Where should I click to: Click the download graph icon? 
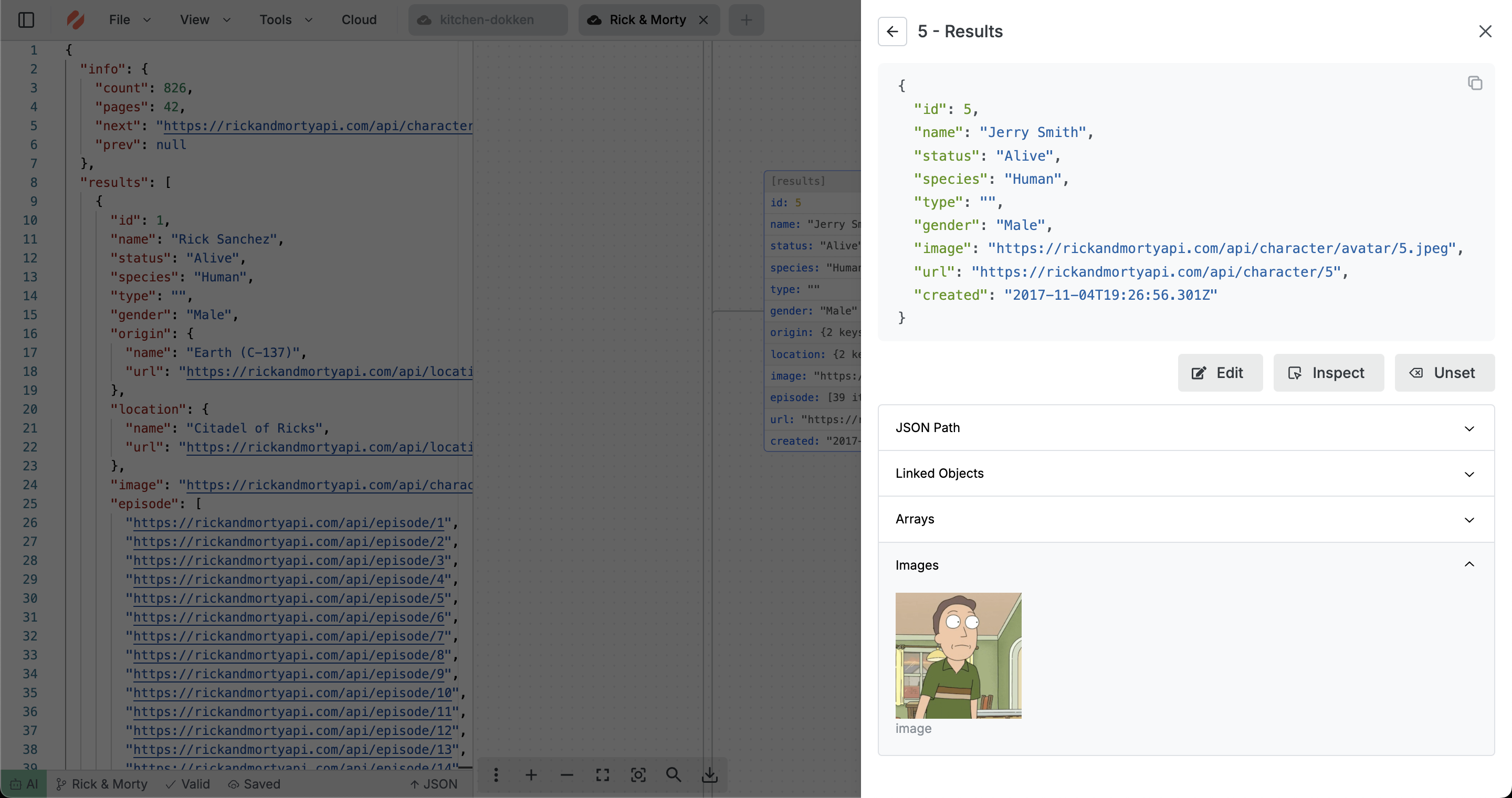(x=710, y=775)
